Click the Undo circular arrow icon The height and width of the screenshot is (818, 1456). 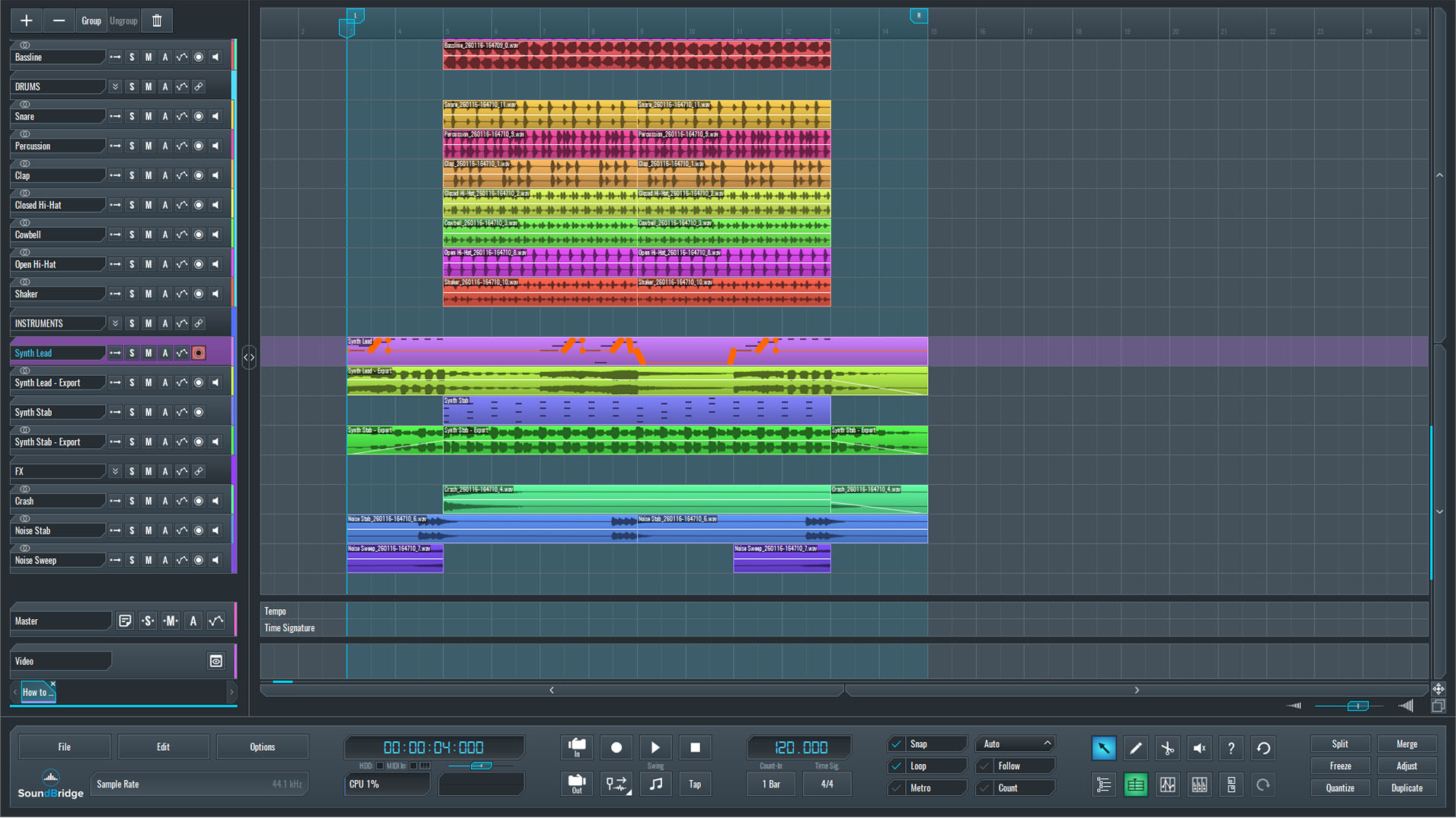[x=1263, y=748]
